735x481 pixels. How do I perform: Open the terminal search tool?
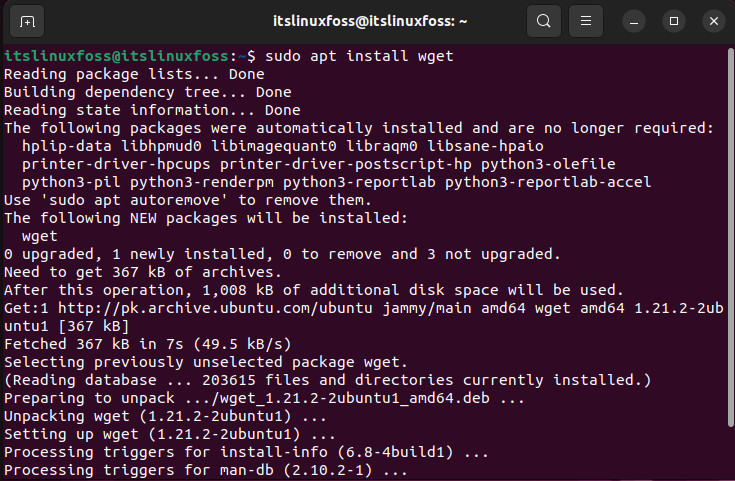pyautogui.click(x=544, y=22)
